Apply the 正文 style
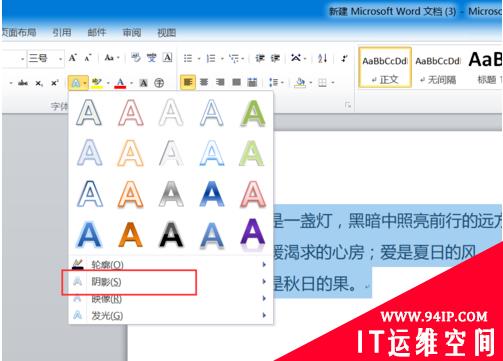The image size is (503, 361). [385, 67]
